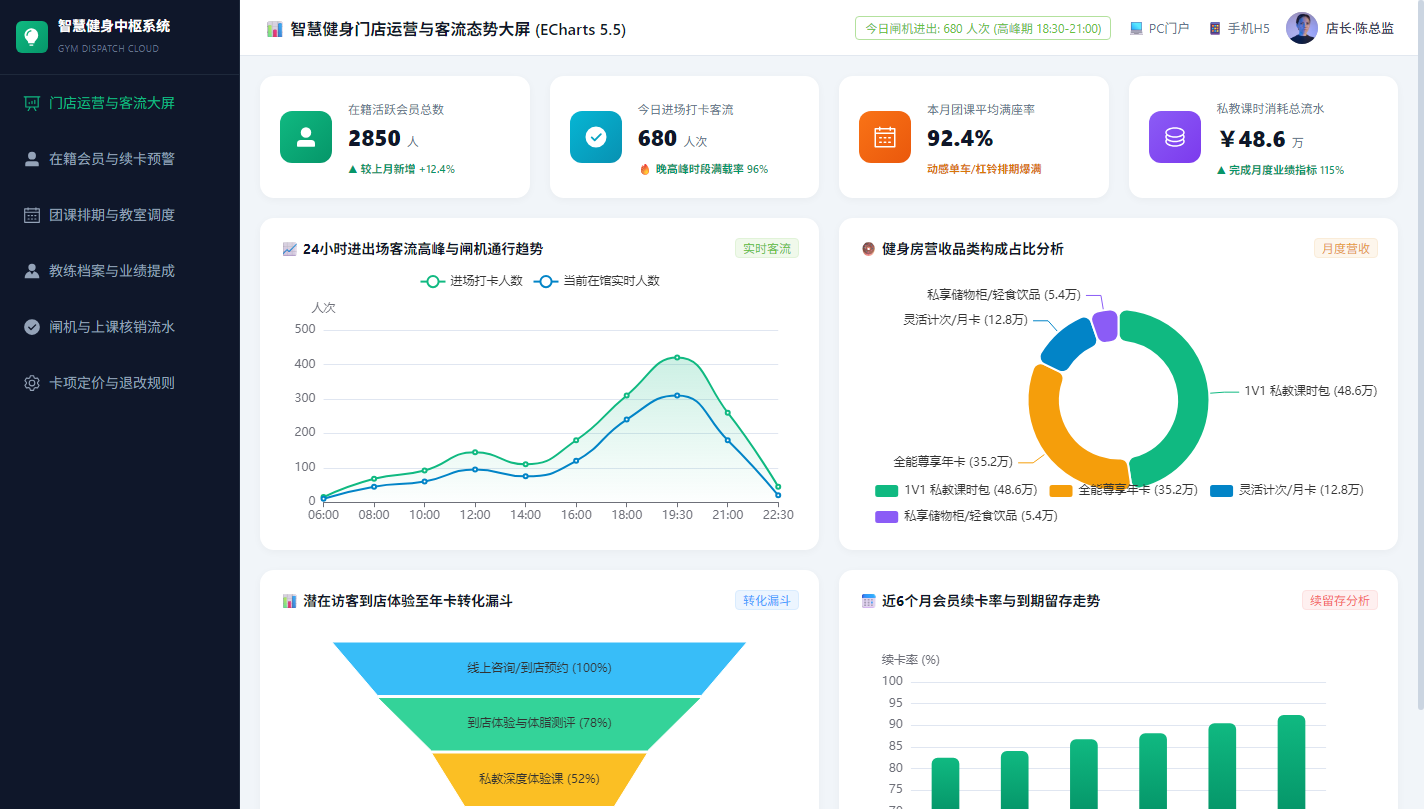The image size is (1424, 809).
Task: Toggle 当前在馆实时人数 legend series
Action: coord(597,282)
